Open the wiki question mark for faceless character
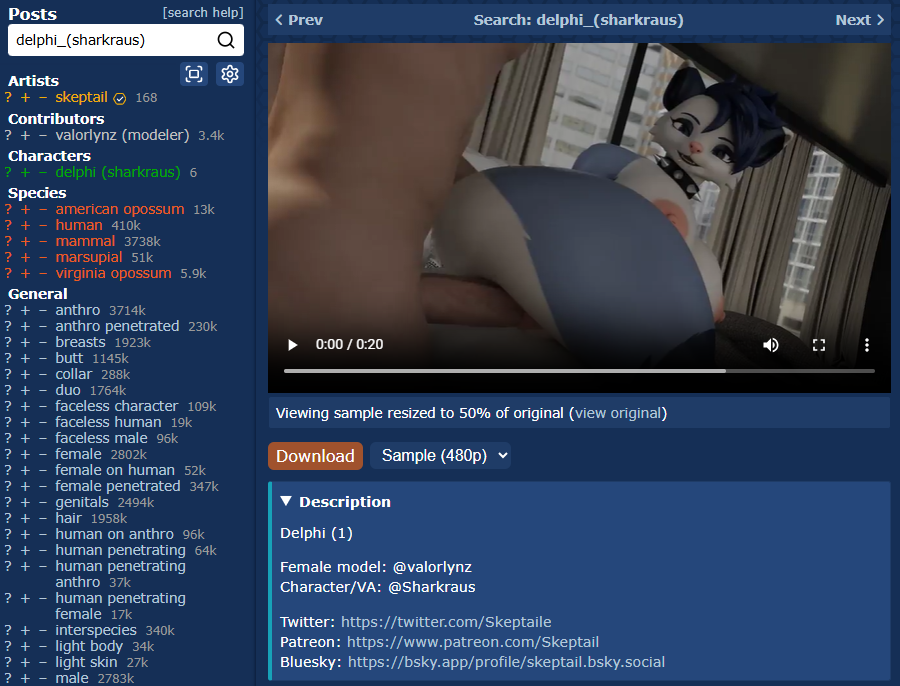 pyautogui.click(x=8, y=406)
